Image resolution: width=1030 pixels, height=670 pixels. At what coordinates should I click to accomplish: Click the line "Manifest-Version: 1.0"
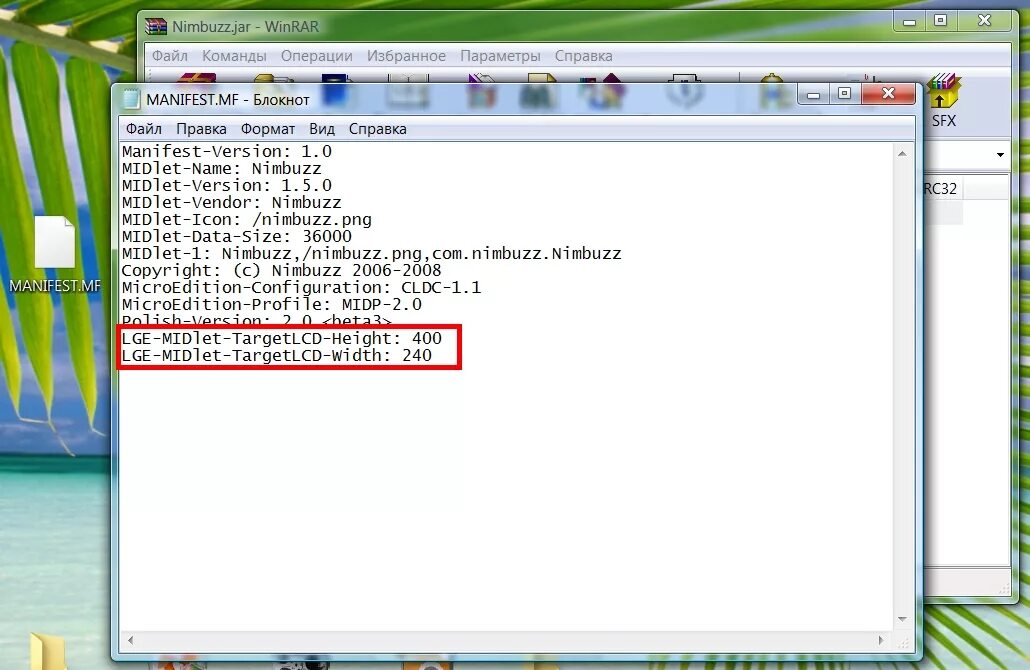point(227,151)
